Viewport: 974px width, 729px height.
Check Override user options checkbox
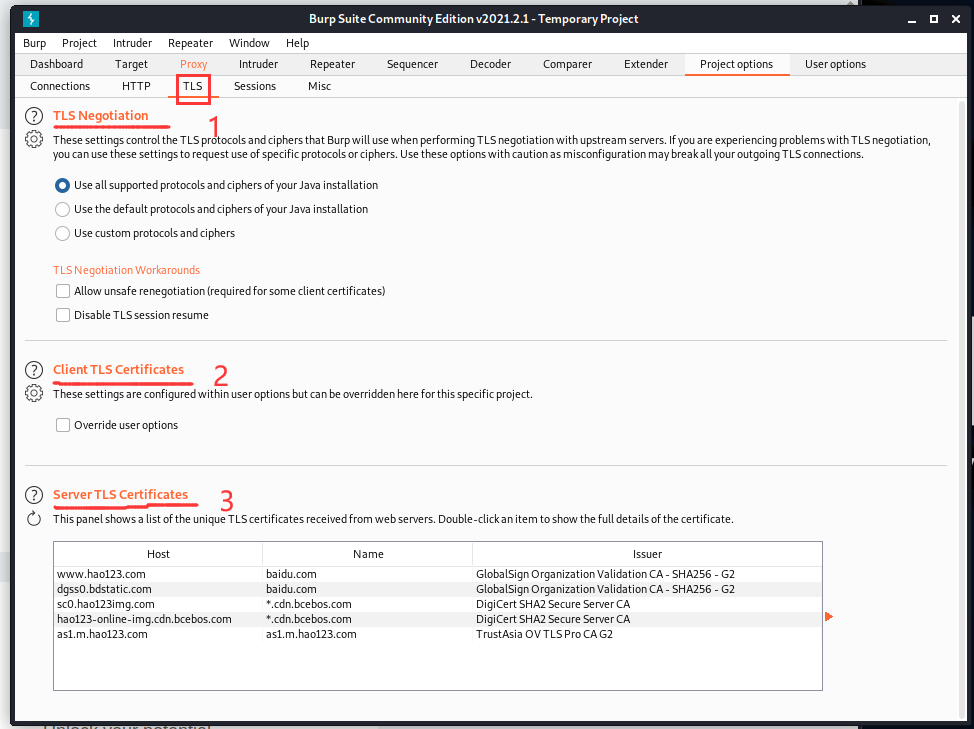click(x=63, y=425)
